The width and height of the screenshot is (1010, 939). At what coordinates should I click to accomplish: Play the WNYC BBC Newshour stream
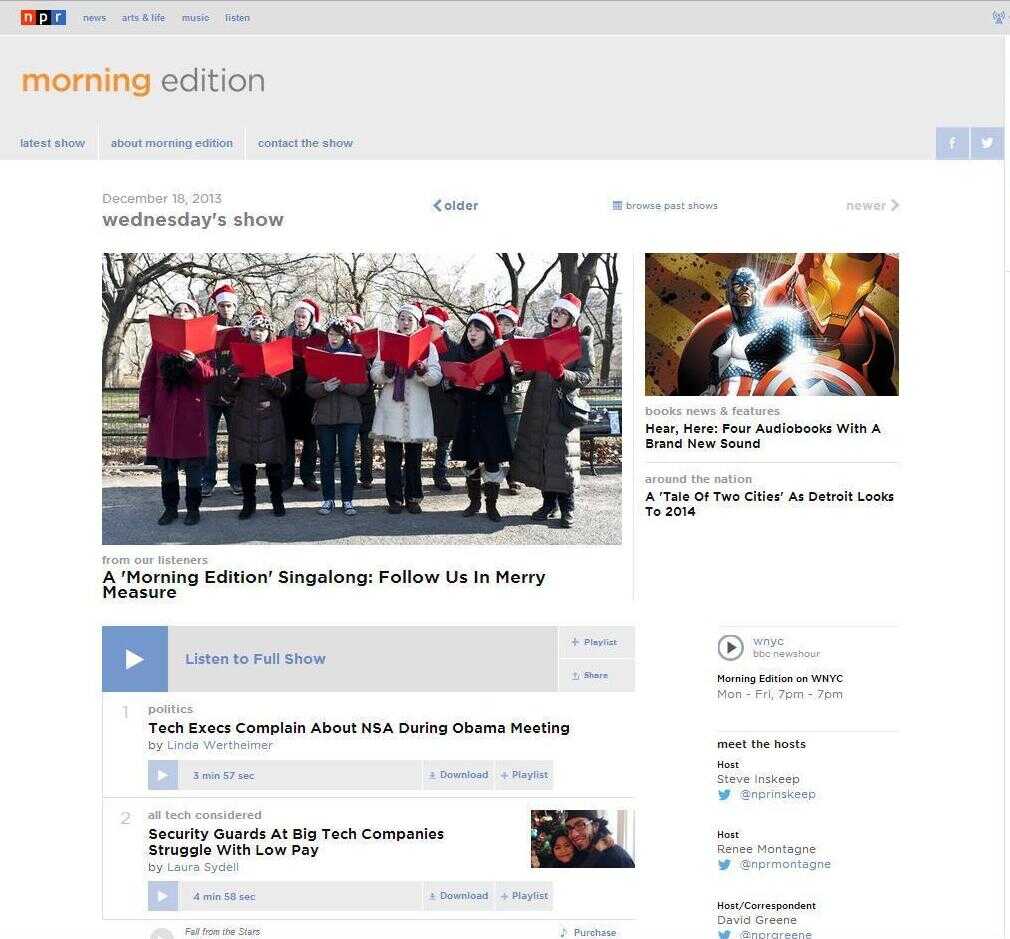coord(730,647)
